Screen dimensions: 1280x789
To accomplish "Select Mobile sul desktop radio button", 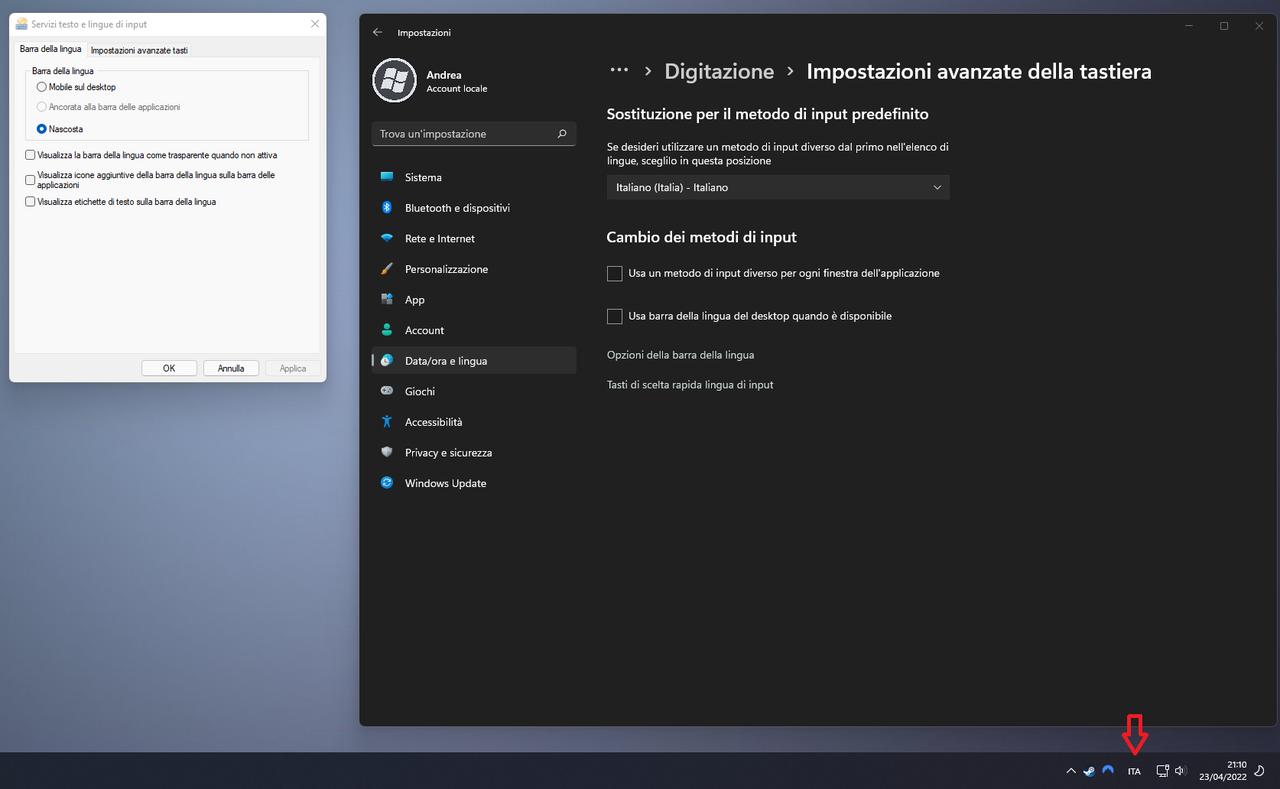I will click(x=42, y=87).
